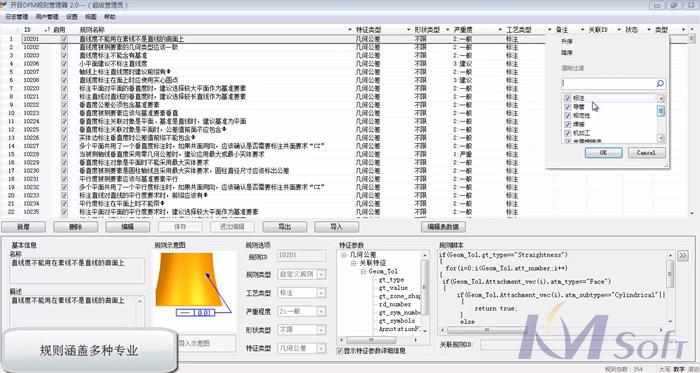700x373 pixels.
Task: Click the filter list vertical scrollbar thumb
Action: click(661, 111)
